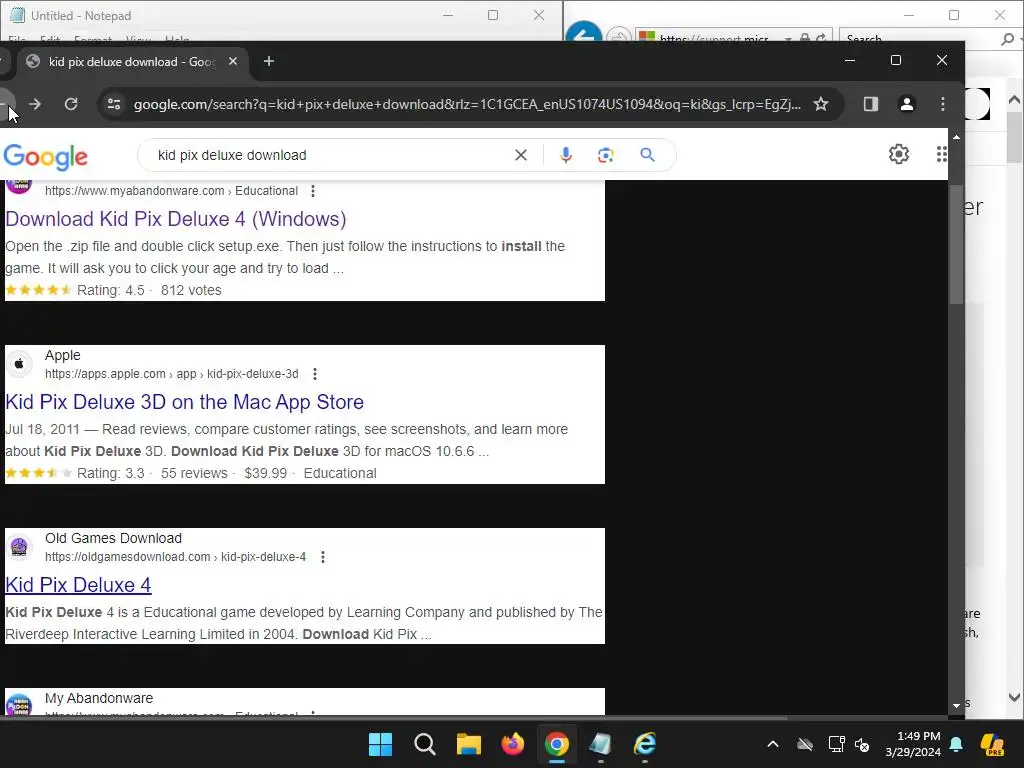Click the Chrome taskbar icon
This screenshot has width=1024, height=768.
pos(556,744)
